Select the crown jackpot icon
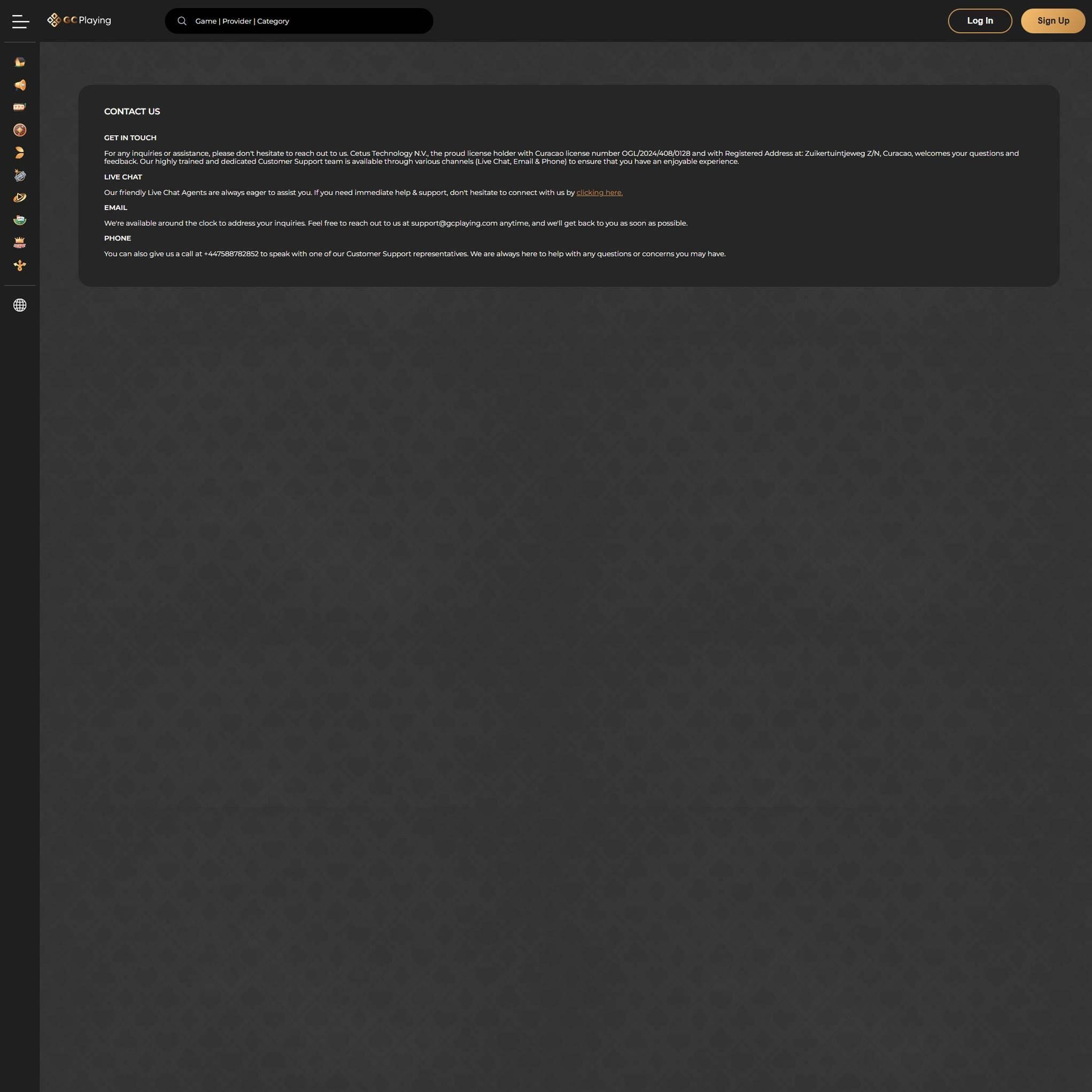The image size is (1092, 1092). pos(20,243)
